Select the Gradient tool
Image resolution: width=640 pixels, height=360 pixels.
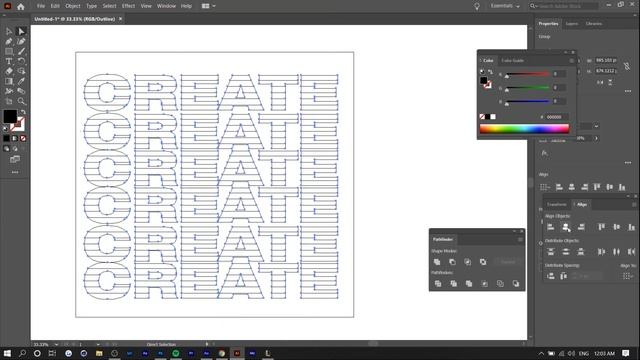pos(9,81)
